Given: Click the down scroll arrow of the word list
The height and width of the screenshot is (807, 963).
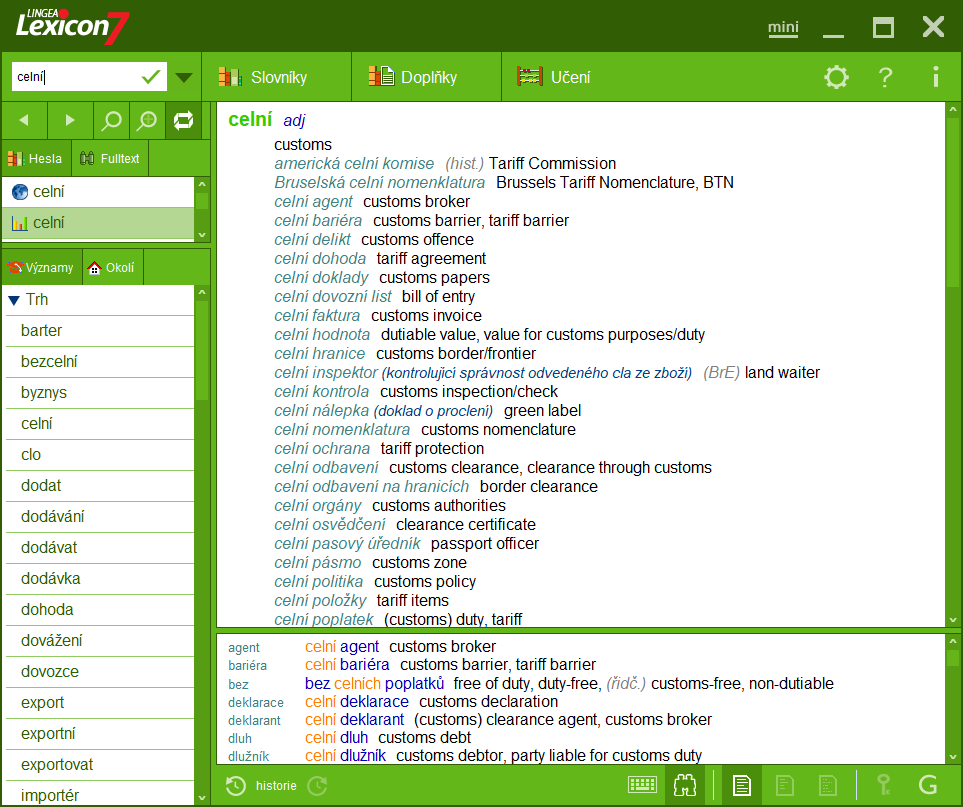Looking at the screenshot, I should tap(204, 795).
